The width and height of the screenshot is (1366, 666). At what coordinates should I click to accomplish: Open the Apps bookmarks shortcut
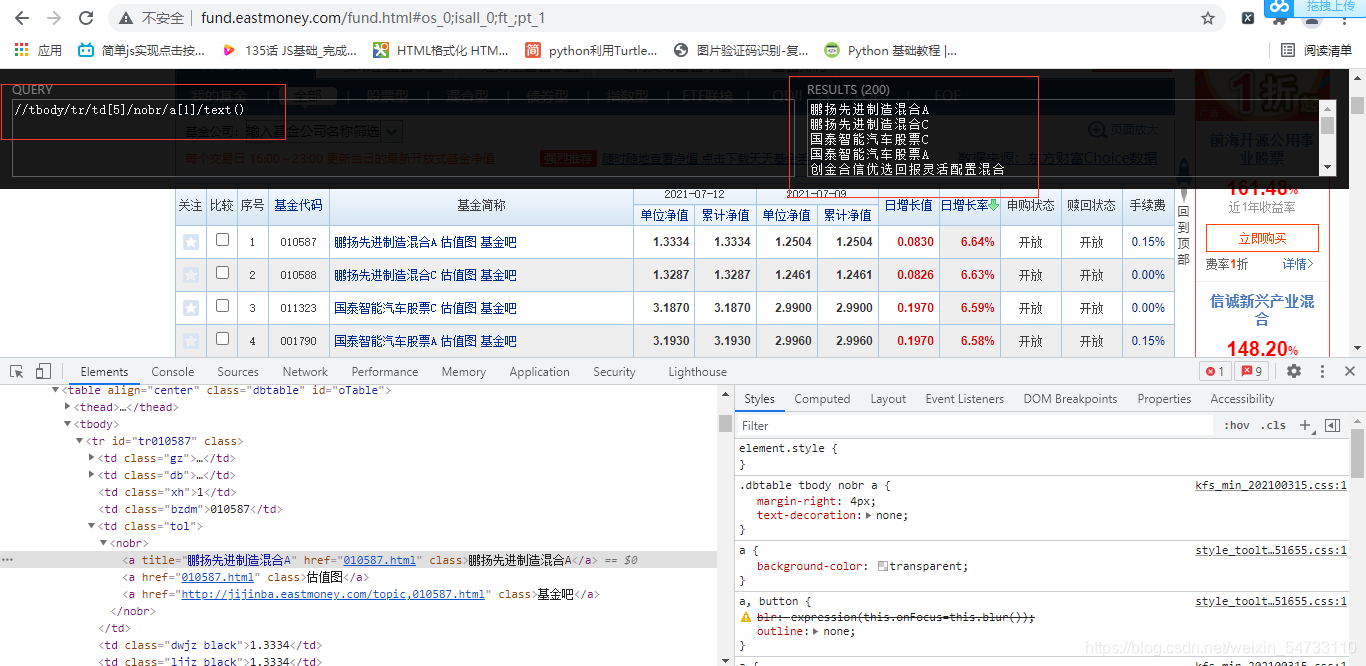point(38,50)
